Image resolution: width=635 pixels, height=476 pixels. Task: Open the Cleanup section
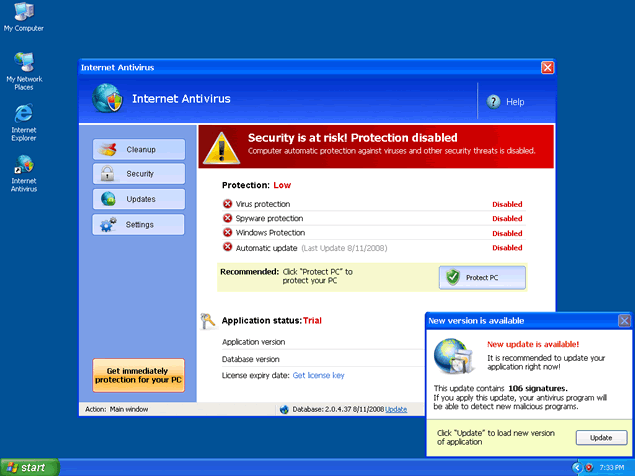point(139,149)
